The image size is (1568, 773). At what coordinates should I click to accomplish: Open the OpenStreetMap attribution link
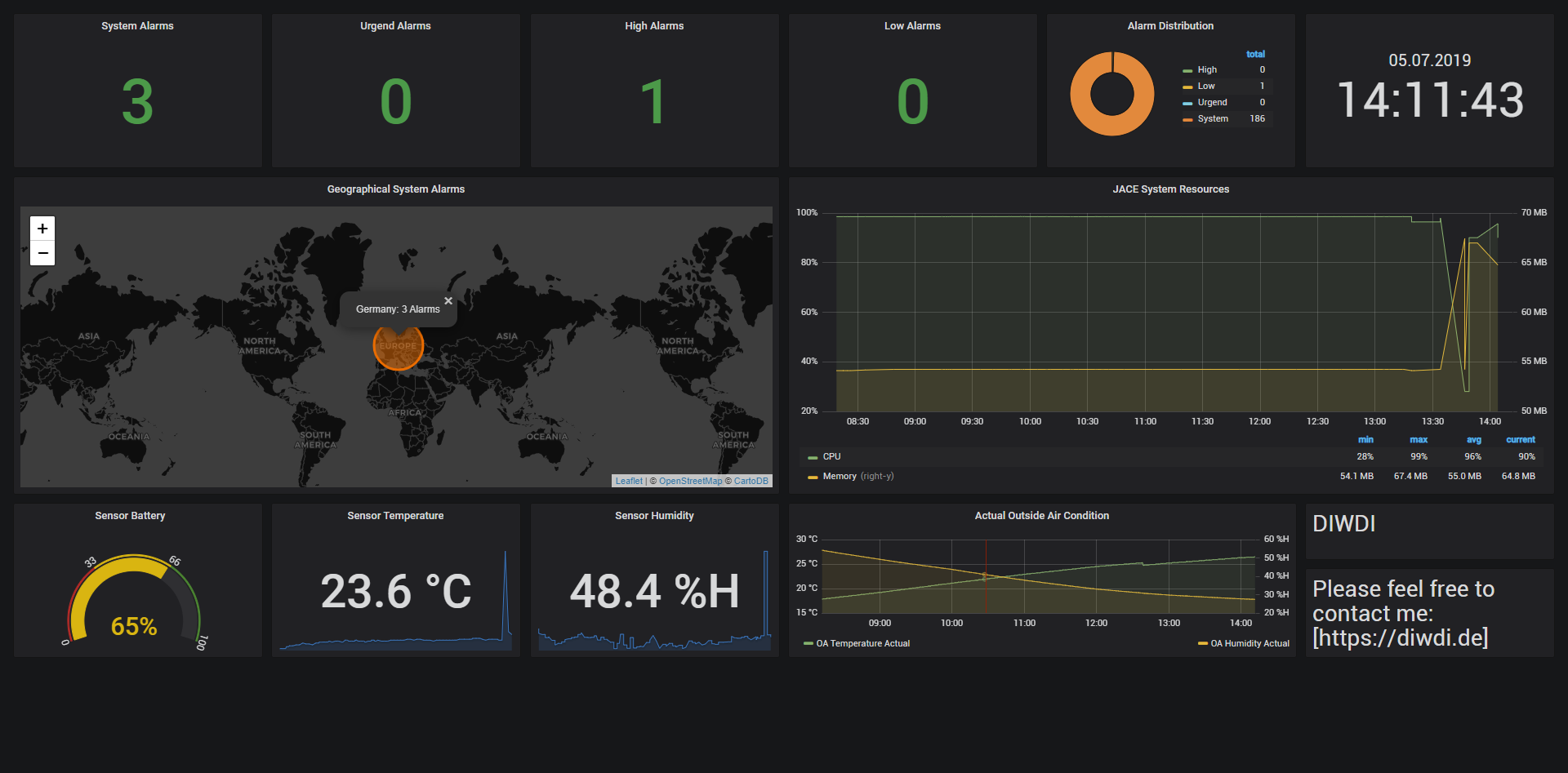click(x=690, y=481)
